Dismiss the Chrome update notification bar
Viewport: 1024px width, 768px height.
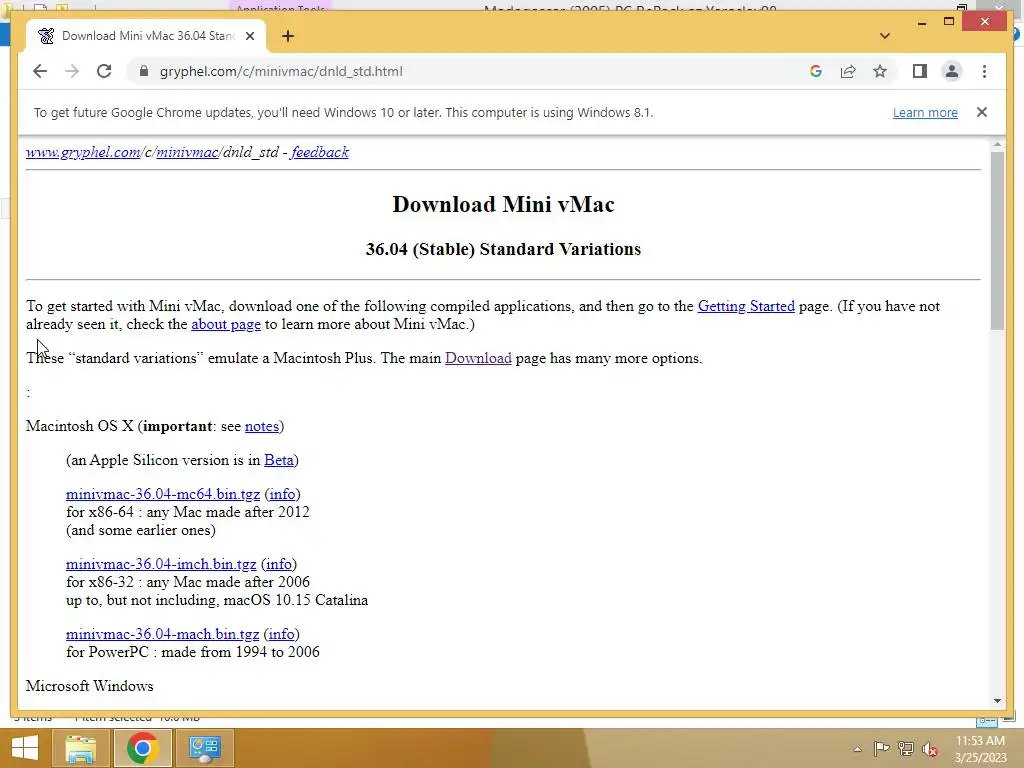pos(982,112)
